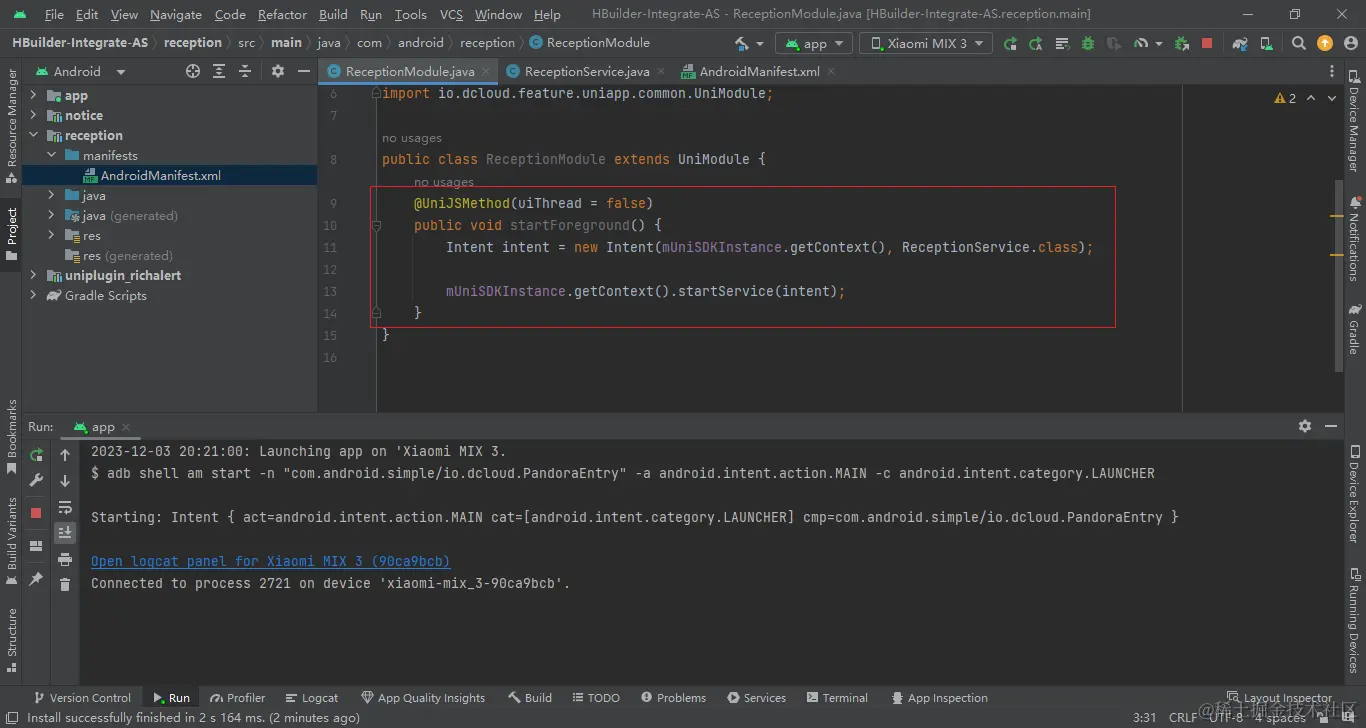Toggle Resource Manager sidebar button
The width and height of the screenshot is (1366, 728).
[11, 126]
